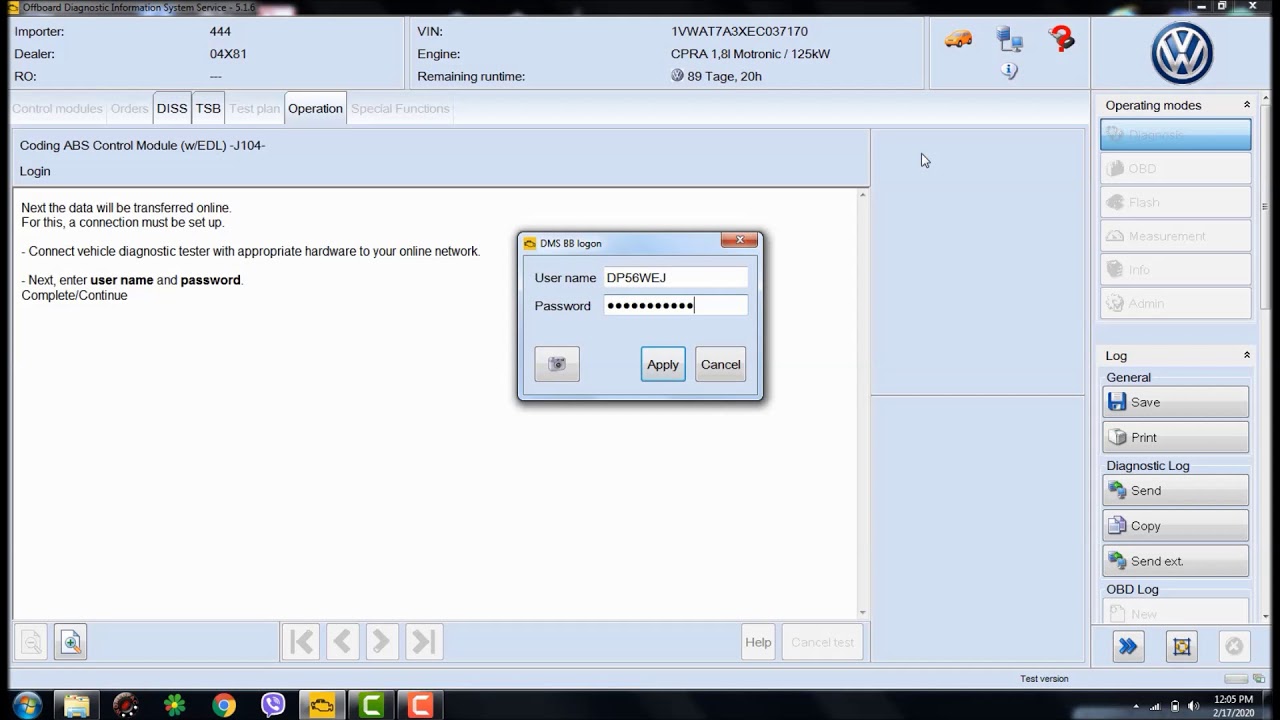Click the orange Camtasia recorder taskbar icon
The height and width of the screenshot is (720, 1280).
coord(420,706)
